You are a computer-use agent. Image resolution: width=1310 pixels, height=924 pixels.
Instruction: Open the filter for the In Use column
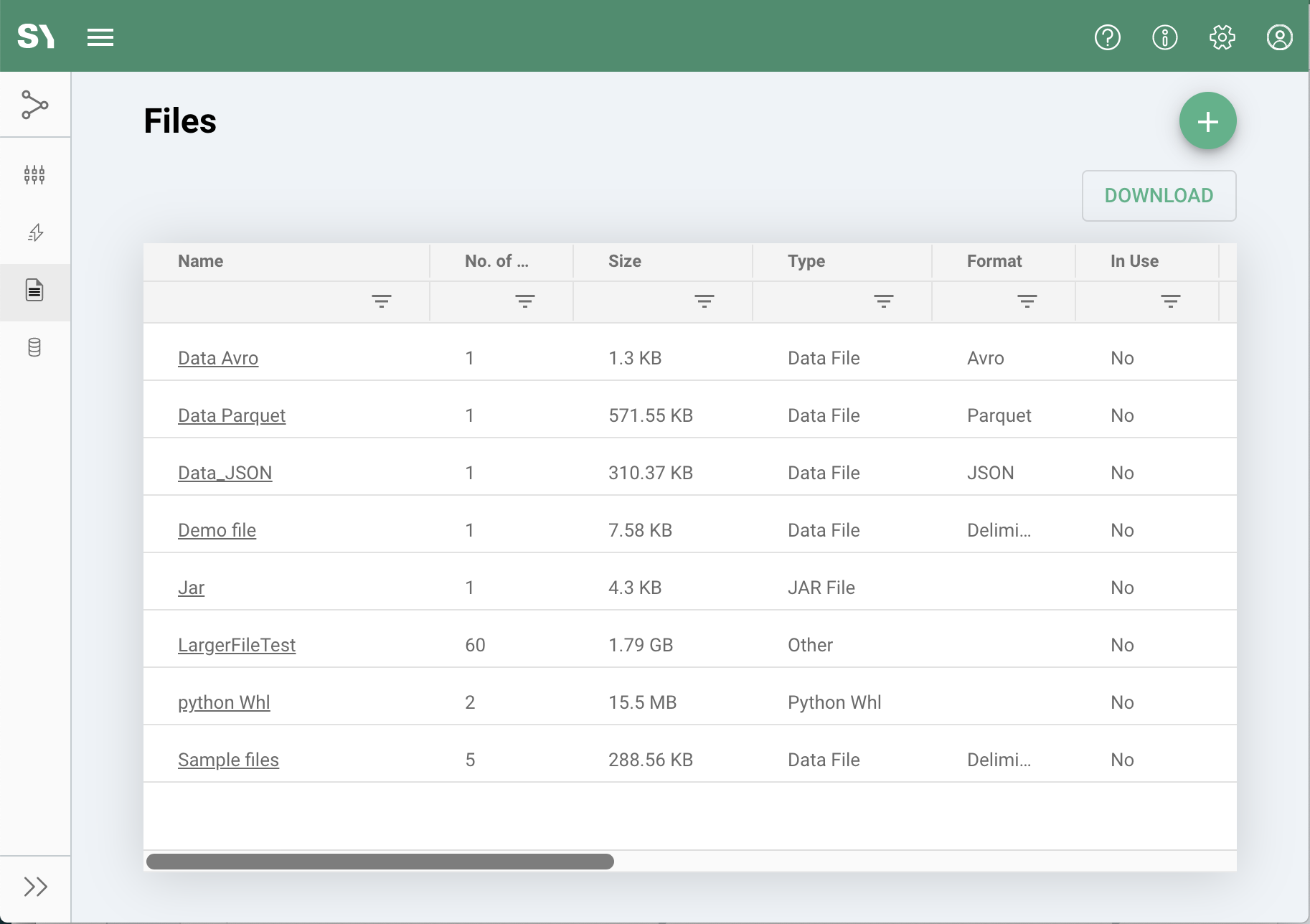[x=1171, y=301]
